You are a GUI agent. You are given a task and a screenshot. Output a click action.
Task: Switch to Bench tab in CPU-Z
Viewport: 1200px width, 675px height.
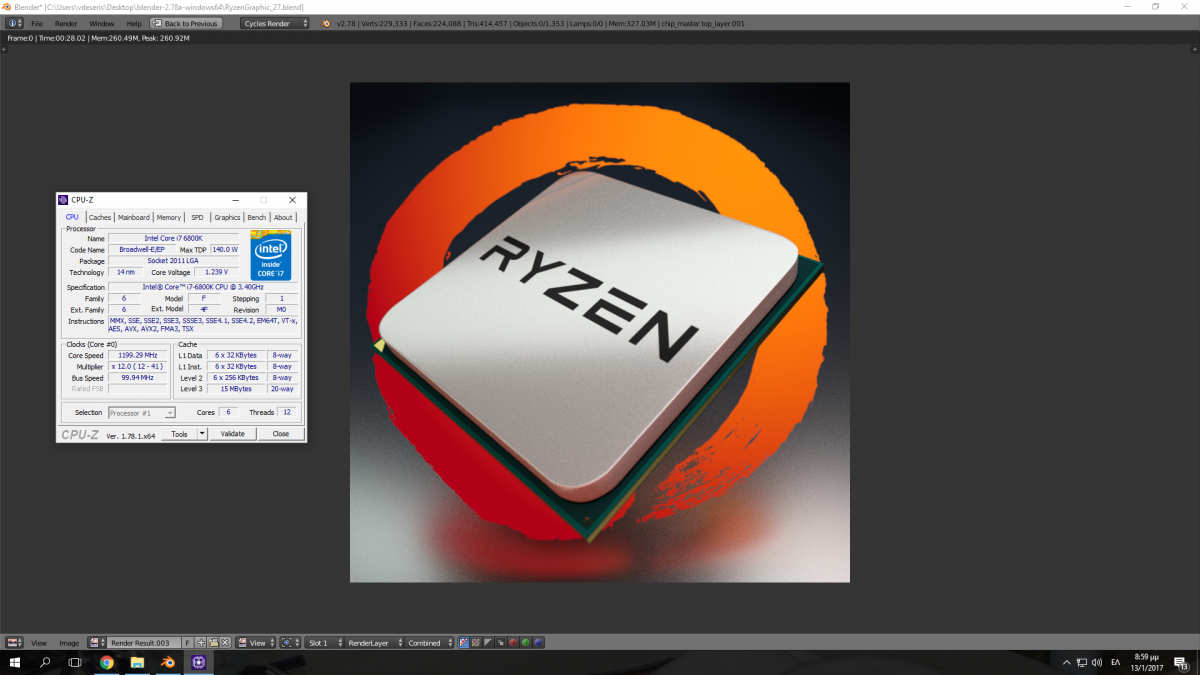click(x=257, y=217)
